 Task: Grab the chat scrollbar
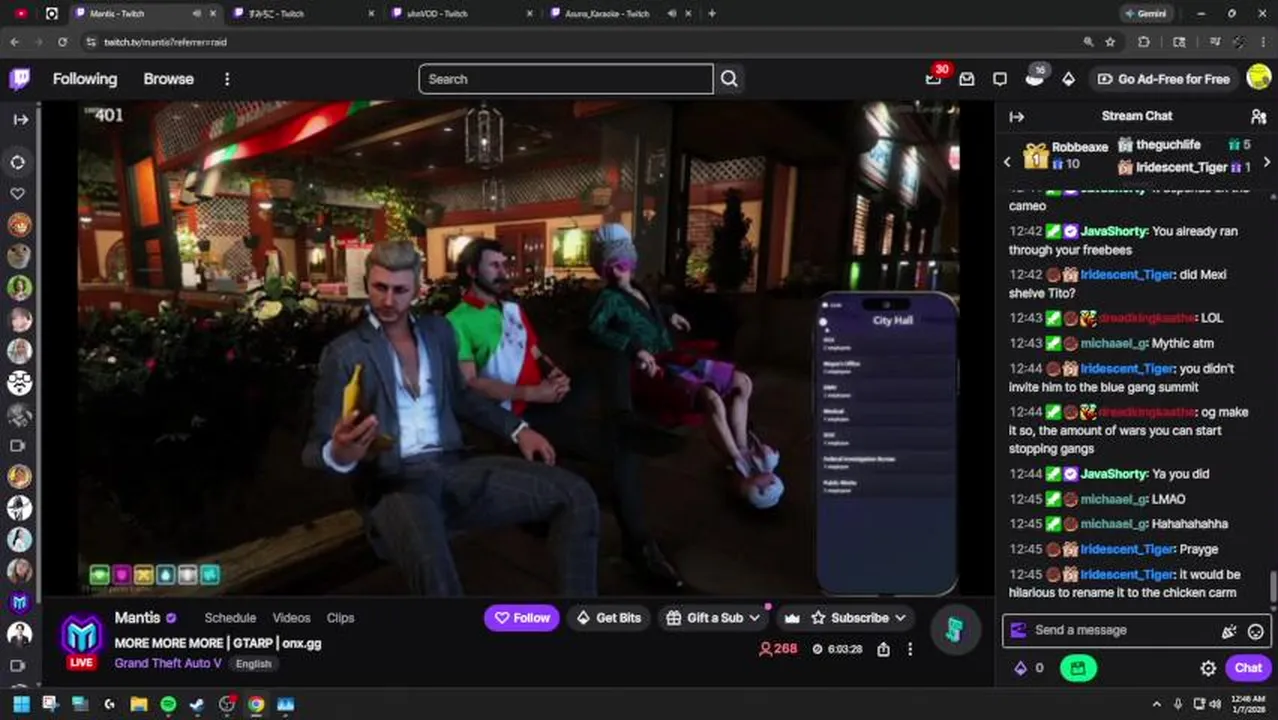click(1273, 585)
